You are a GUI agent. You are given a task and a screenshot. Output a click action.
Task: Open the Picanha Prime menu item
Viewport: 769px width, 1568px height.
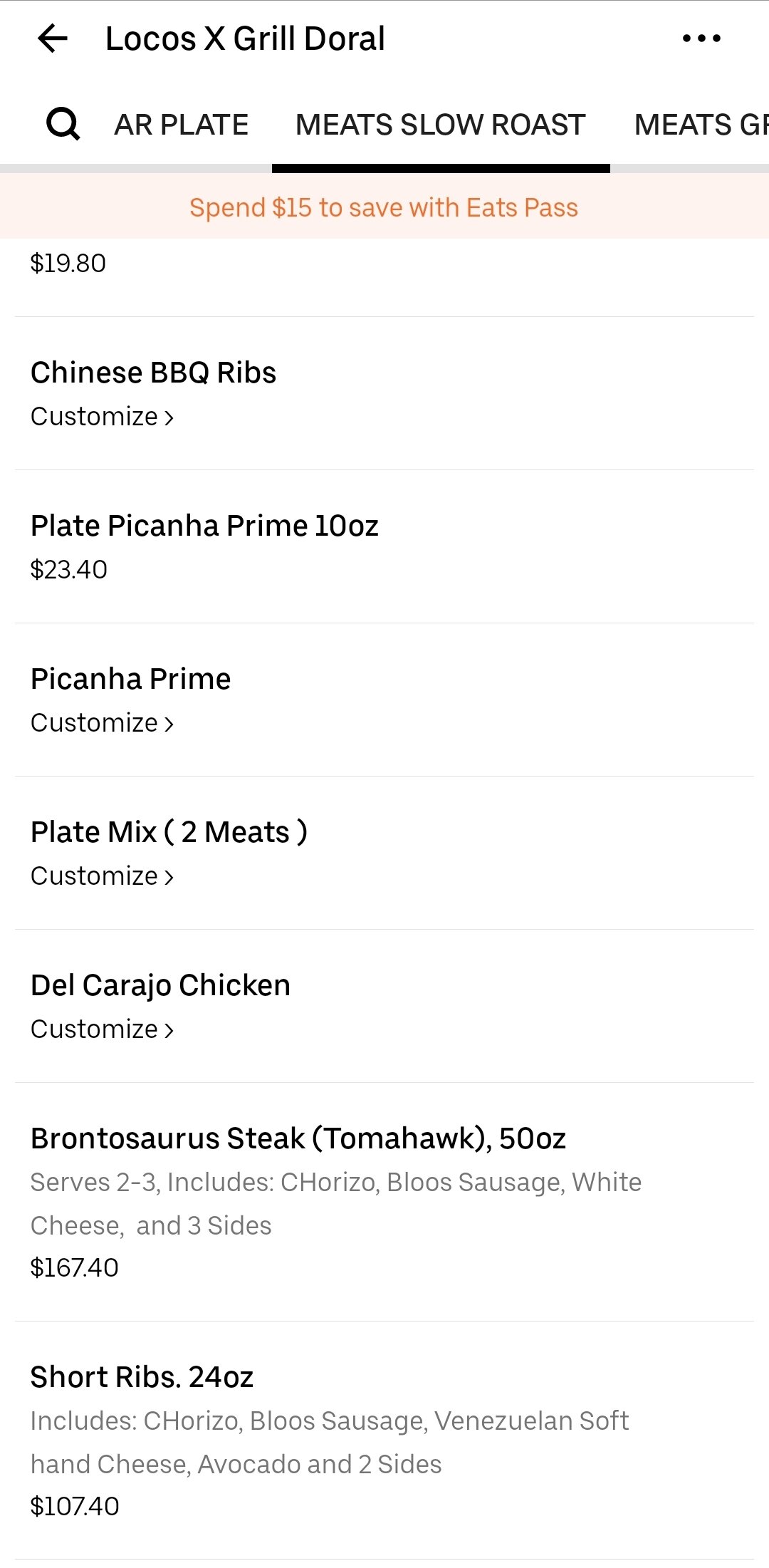click(x=130, y=679)
